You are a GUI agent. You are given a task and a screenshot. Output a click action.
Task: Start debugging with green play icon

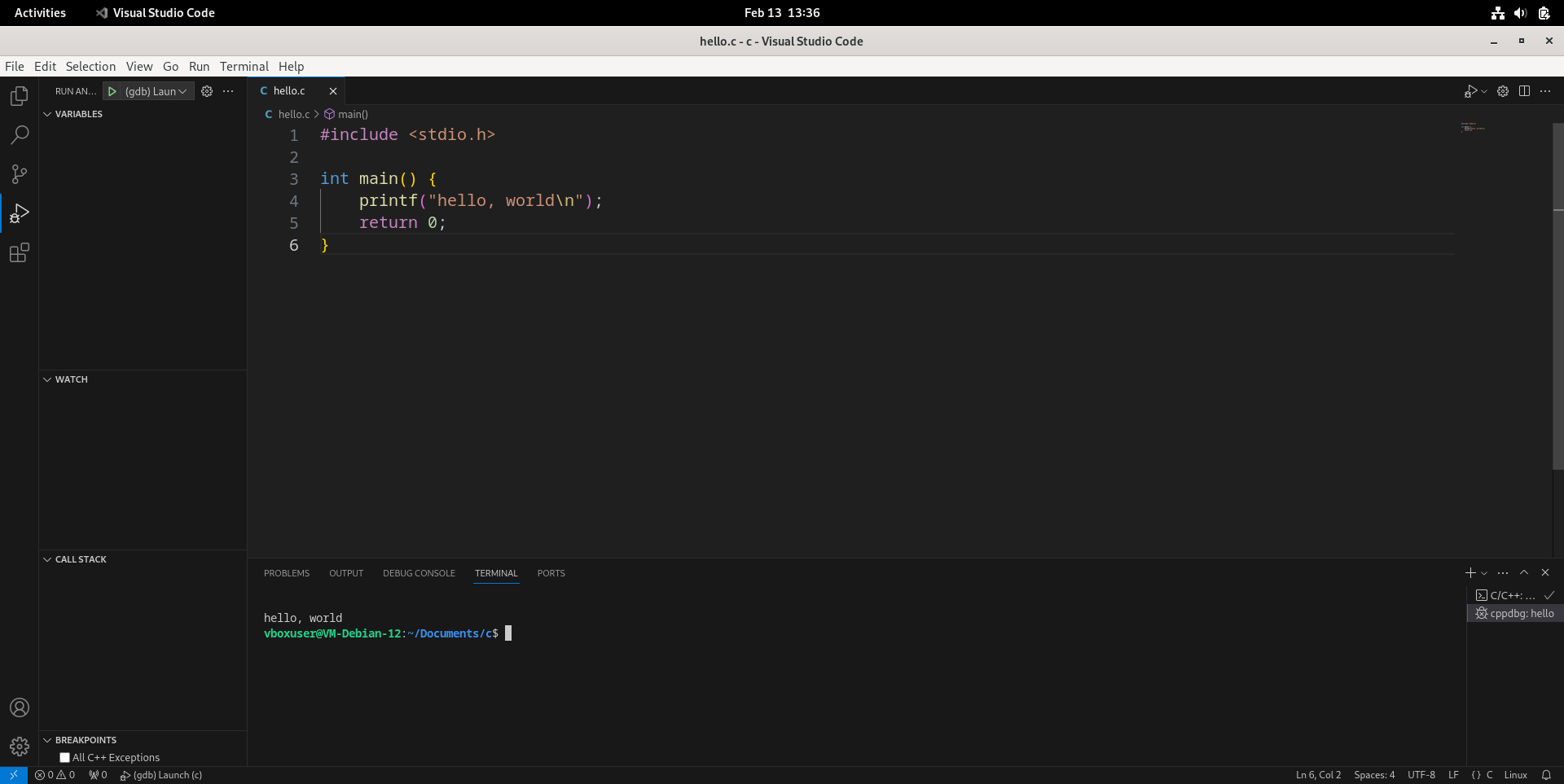tap(112, 91)
